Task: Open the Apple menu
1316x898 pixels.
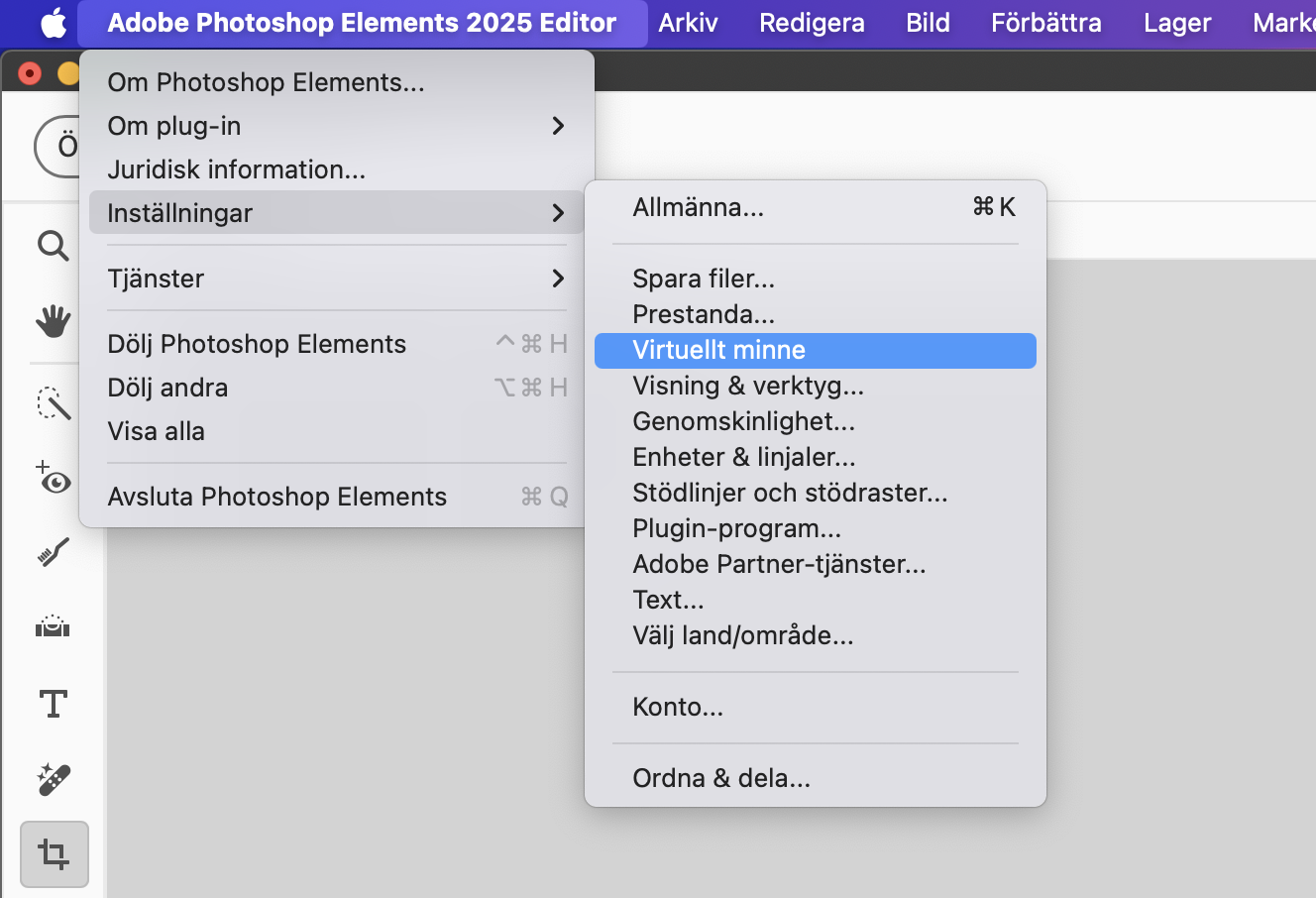Action: coord(54,23)
